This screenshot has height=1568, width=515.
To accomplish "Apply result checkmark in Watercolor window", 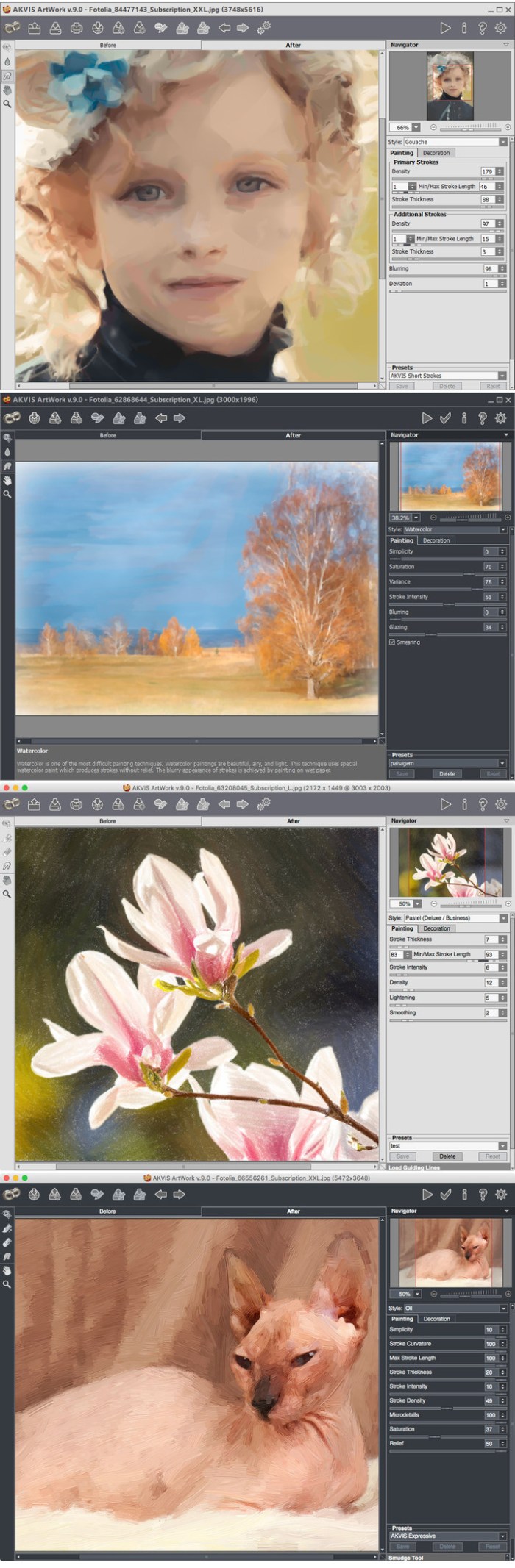I will pyautogui.click(x=445, y=418).
